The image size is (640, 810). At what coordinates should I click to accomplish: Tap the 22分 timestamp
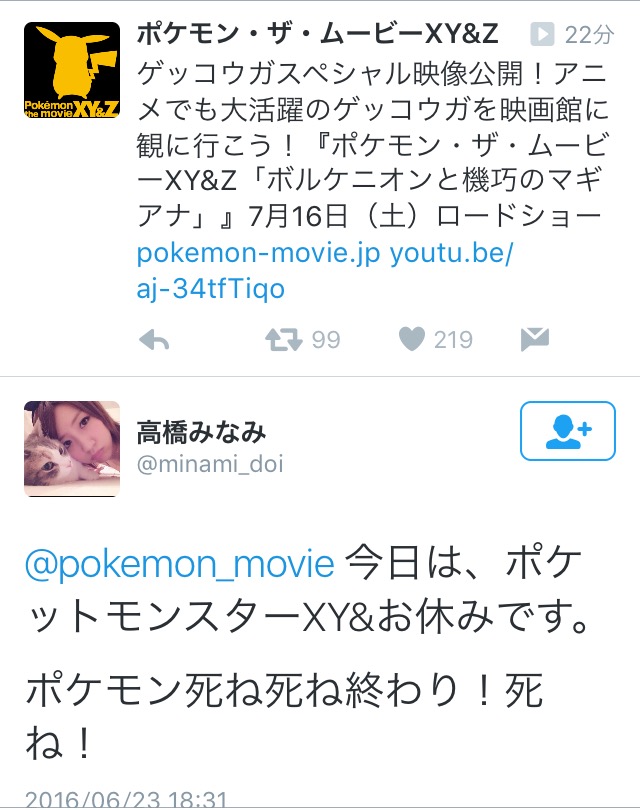pos(589,35)
